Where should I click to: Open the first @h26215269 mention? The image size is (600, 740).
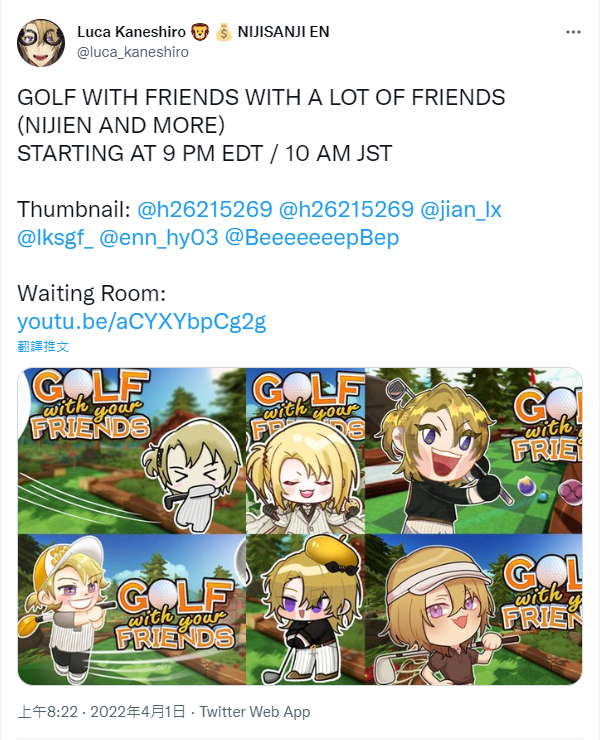205,209
